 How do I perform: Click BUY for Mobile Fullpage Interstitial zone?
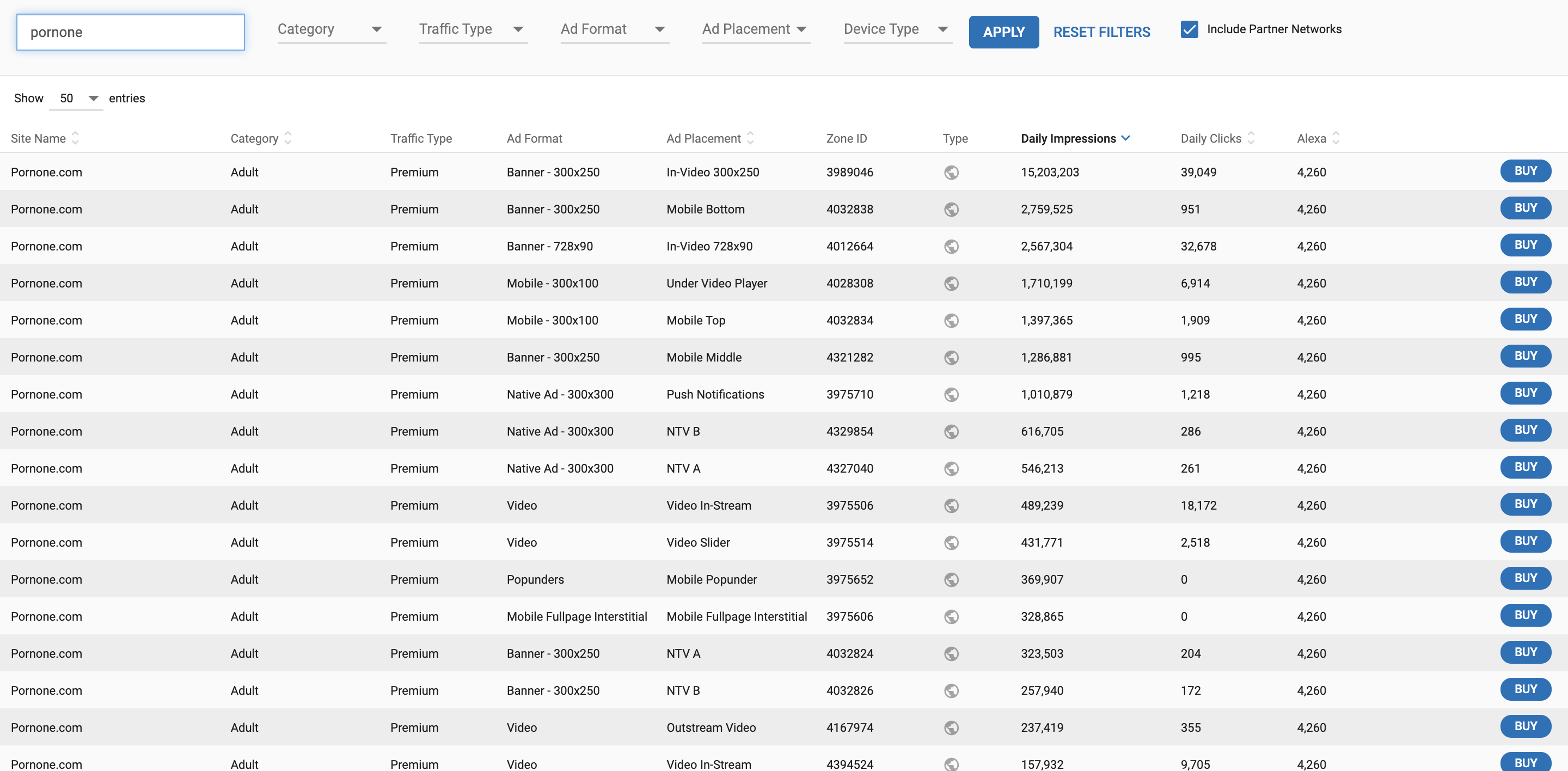(x=1525, y=615)
